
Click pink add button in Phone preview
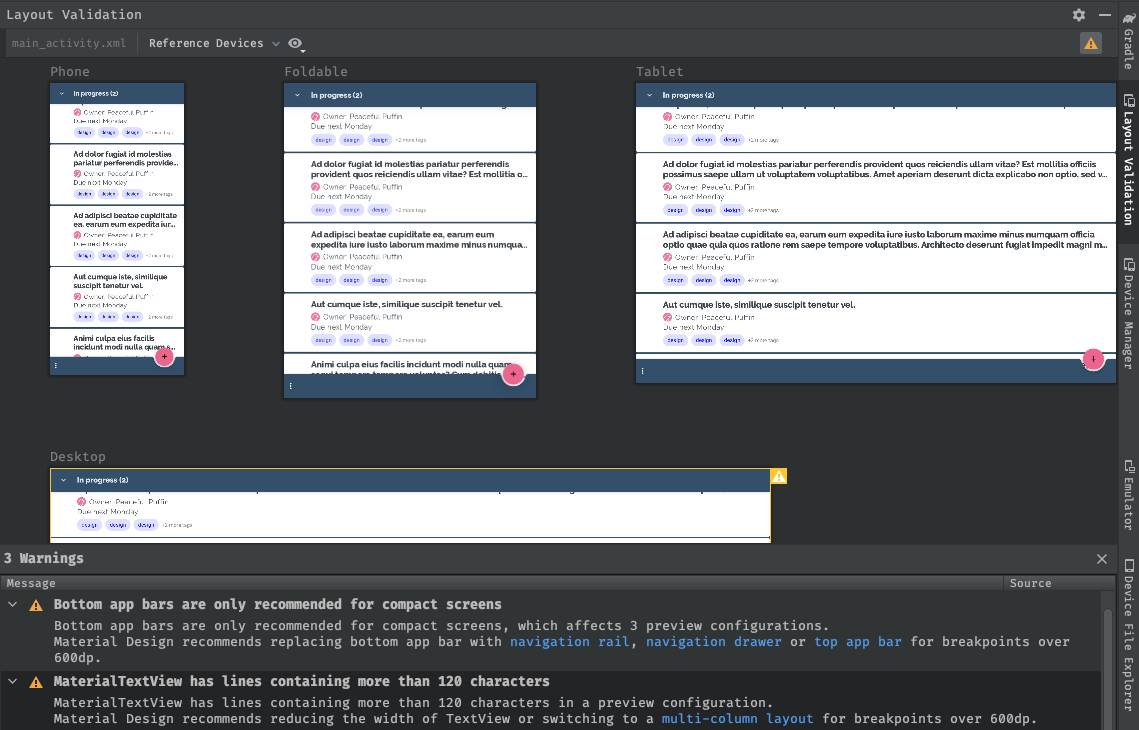click(164, 356)
